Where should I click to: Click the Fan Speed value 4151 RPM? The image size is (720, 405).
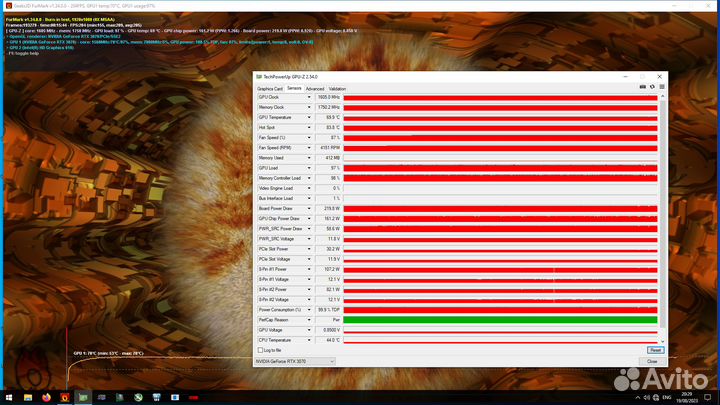[328, 148]
